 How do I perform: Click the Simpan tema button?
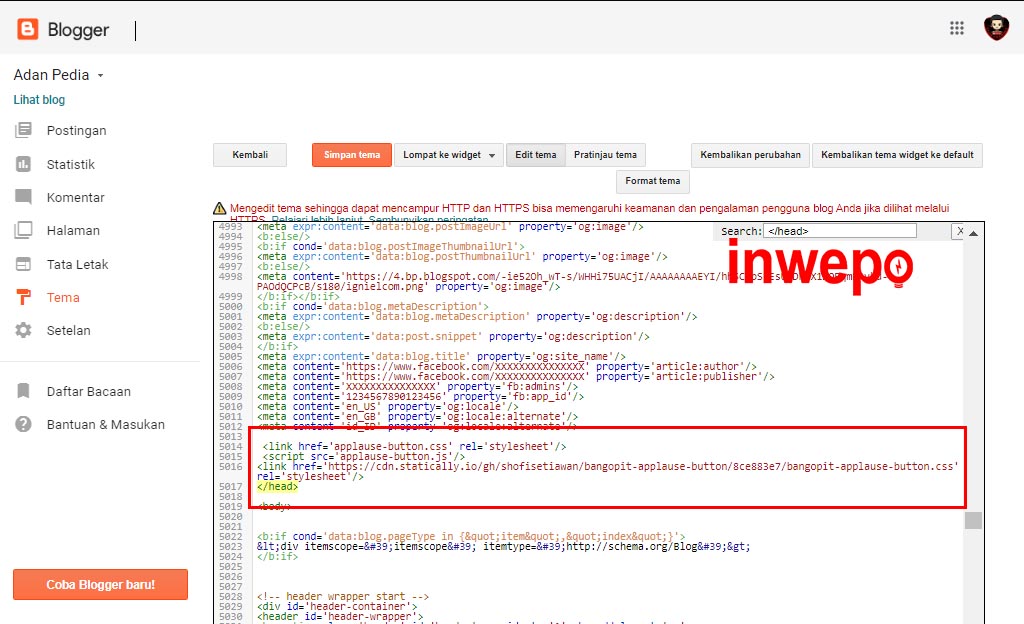[352, 155]
